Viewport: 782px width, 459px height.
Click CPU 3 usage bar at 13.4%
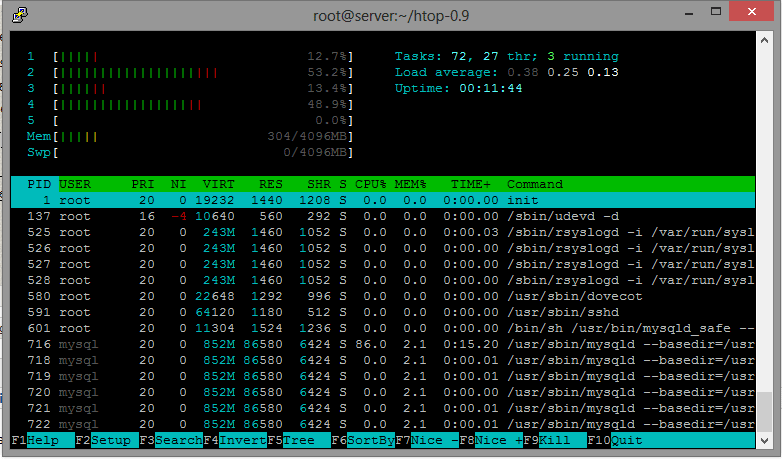coord(203,88)
